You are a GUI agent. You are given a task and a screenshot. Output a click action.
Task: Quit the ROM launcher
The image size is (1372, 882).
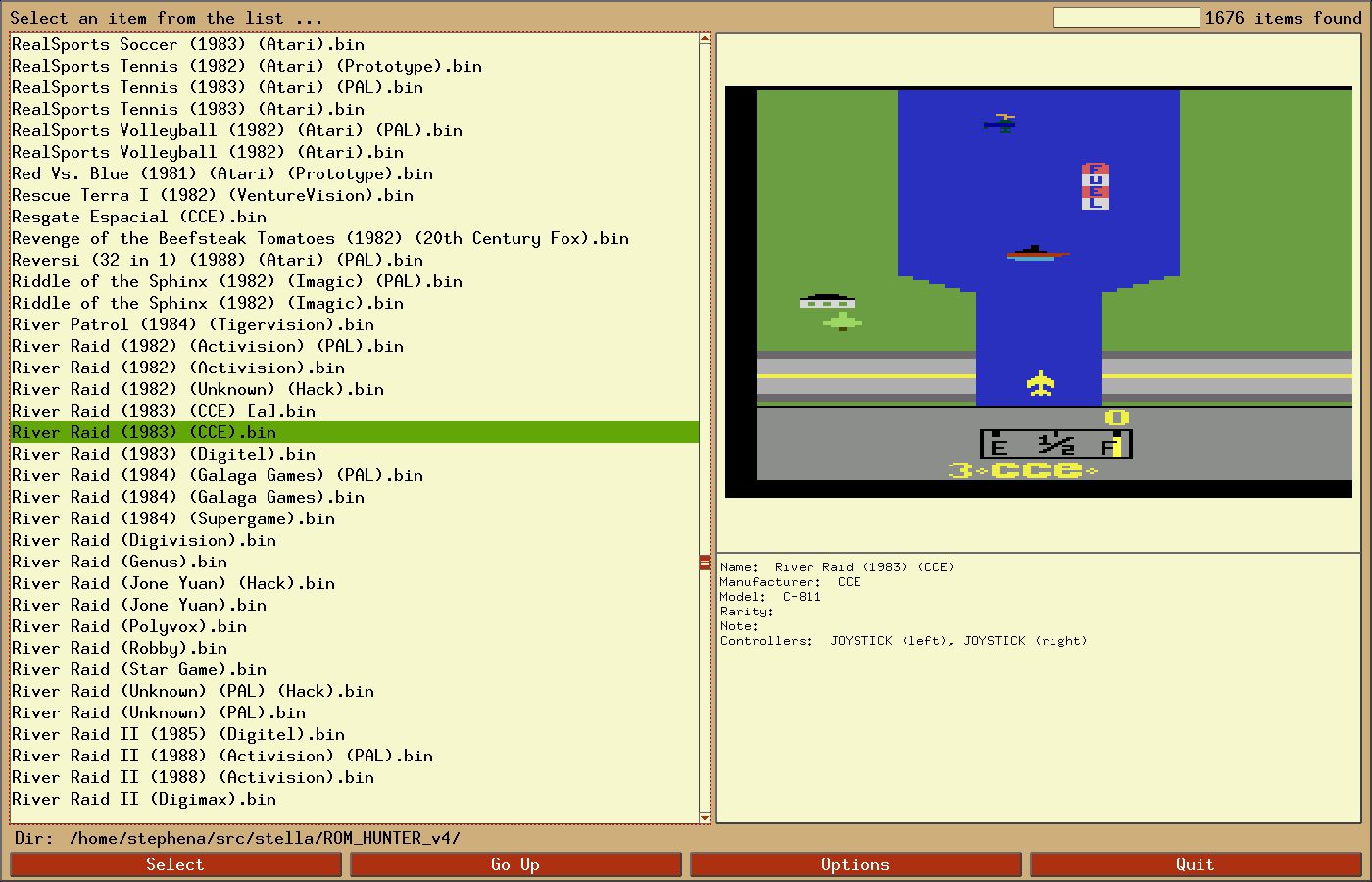(1195, 864)
